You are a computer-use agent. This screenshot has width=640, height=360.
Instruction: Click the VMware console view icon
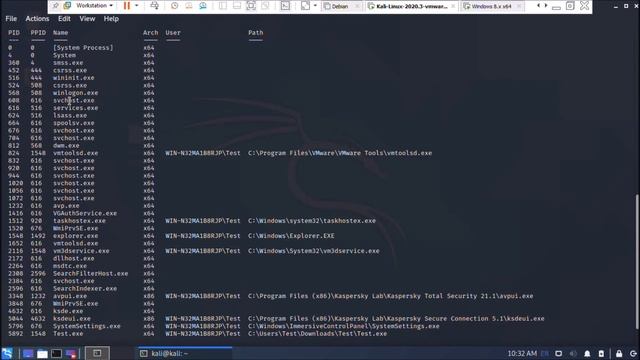tap(285, 6)
